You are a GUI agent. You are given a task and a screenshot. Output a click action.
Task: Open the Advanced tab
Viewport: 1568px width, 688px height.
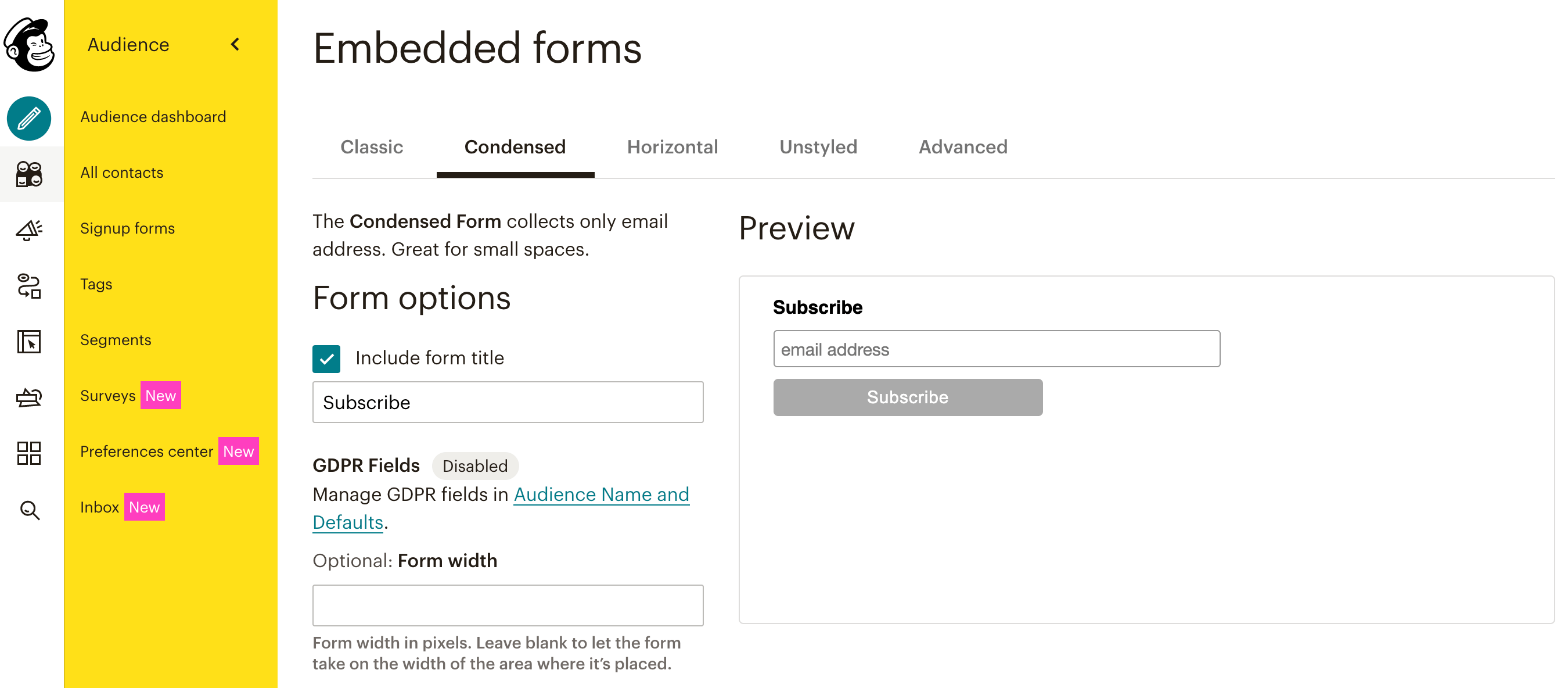pos(962,147)
